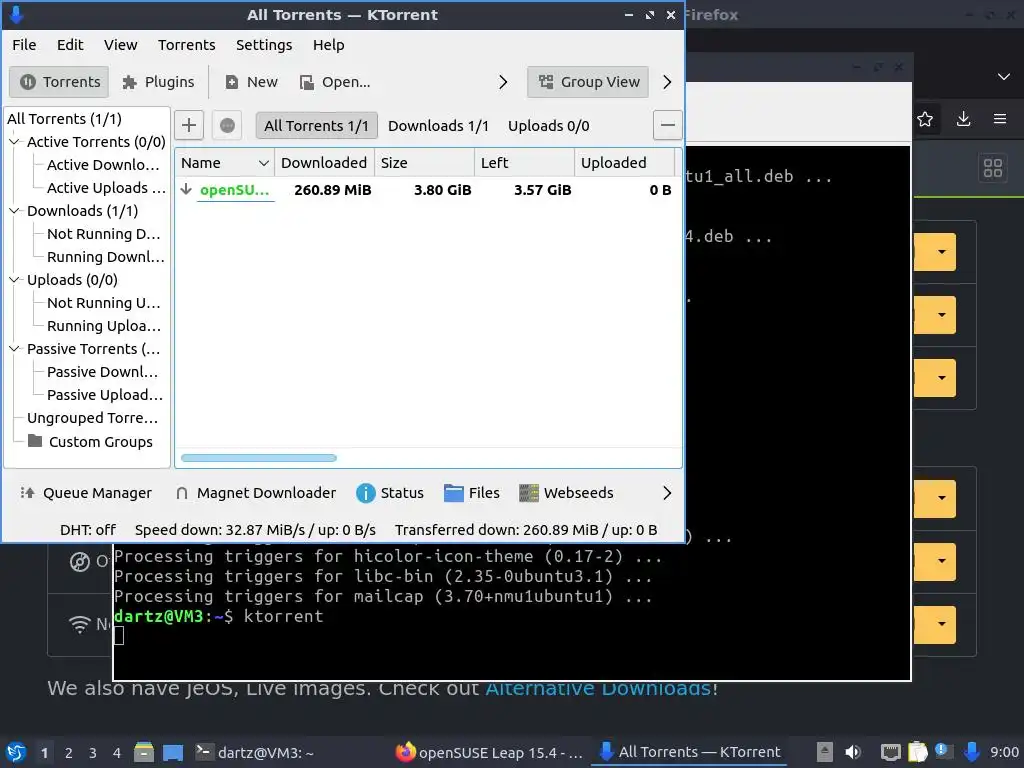Click the KTorrent system tray icon
The width and height of the screenshot is (1024, 768).
972,752
